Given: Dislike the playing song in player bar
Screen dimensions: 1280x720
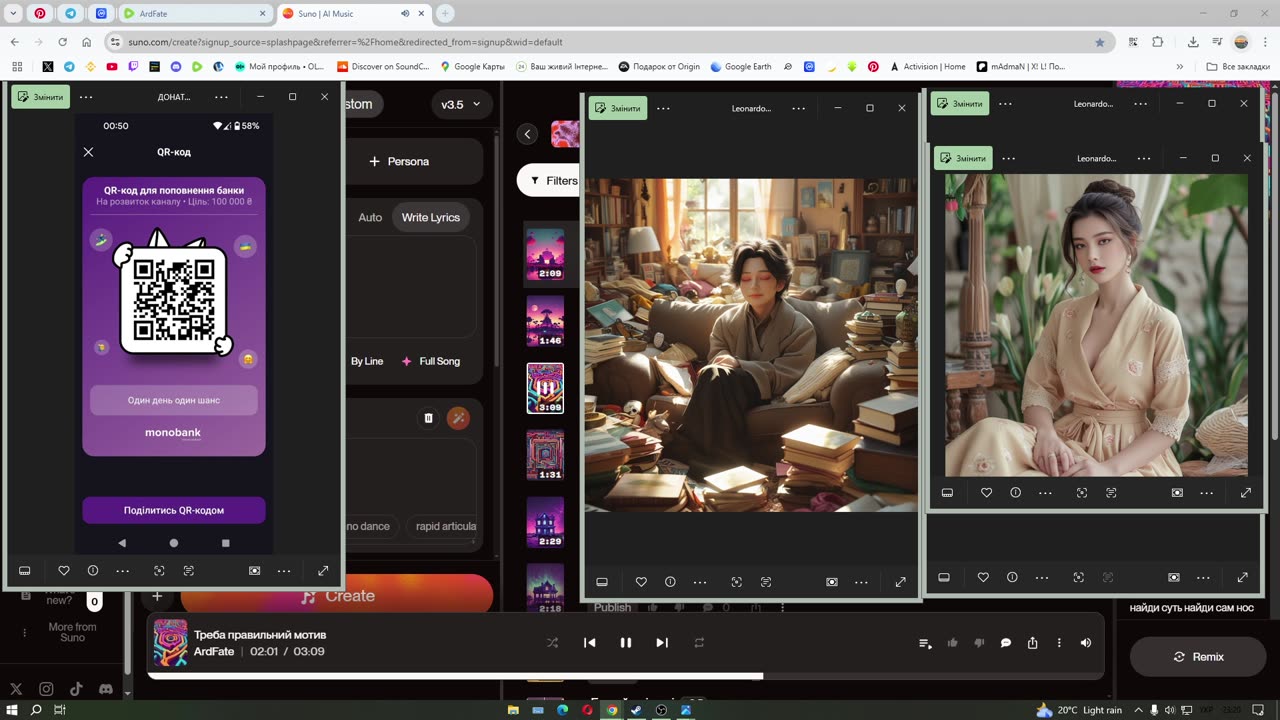Looking at the screenshot, I should click(x=979, y=643).
